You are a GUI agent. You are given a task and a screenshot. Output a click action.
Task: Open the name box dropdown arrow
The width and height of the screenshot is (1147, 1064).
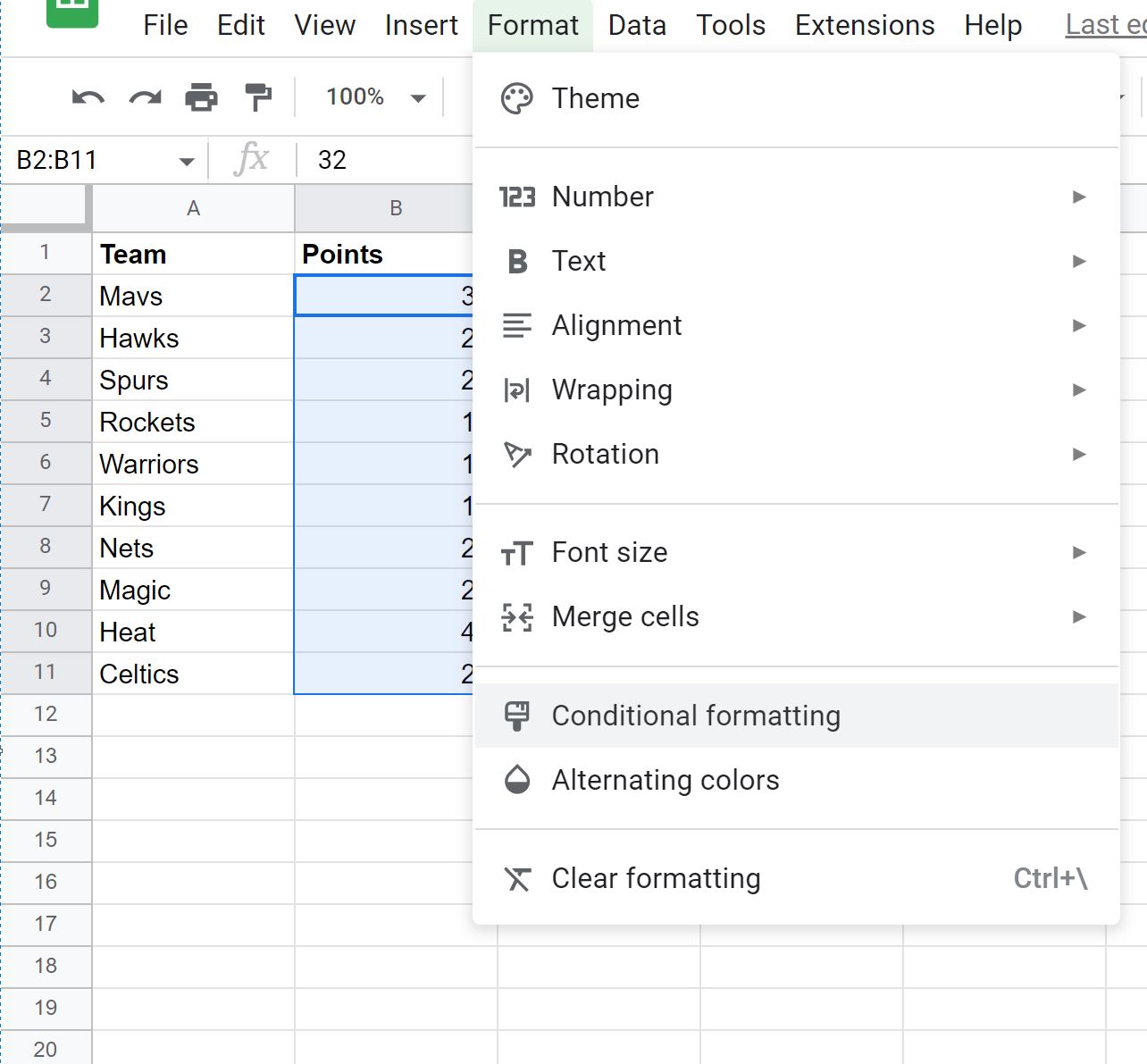click(187, 162)
